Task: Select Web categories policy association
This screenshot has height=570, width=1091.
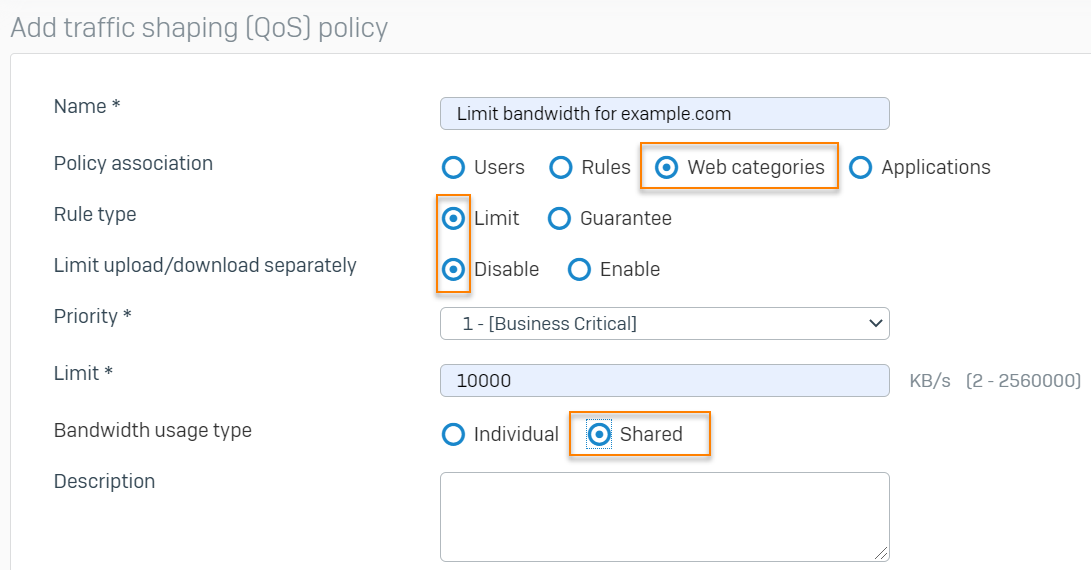Action: tap(667, 167)
